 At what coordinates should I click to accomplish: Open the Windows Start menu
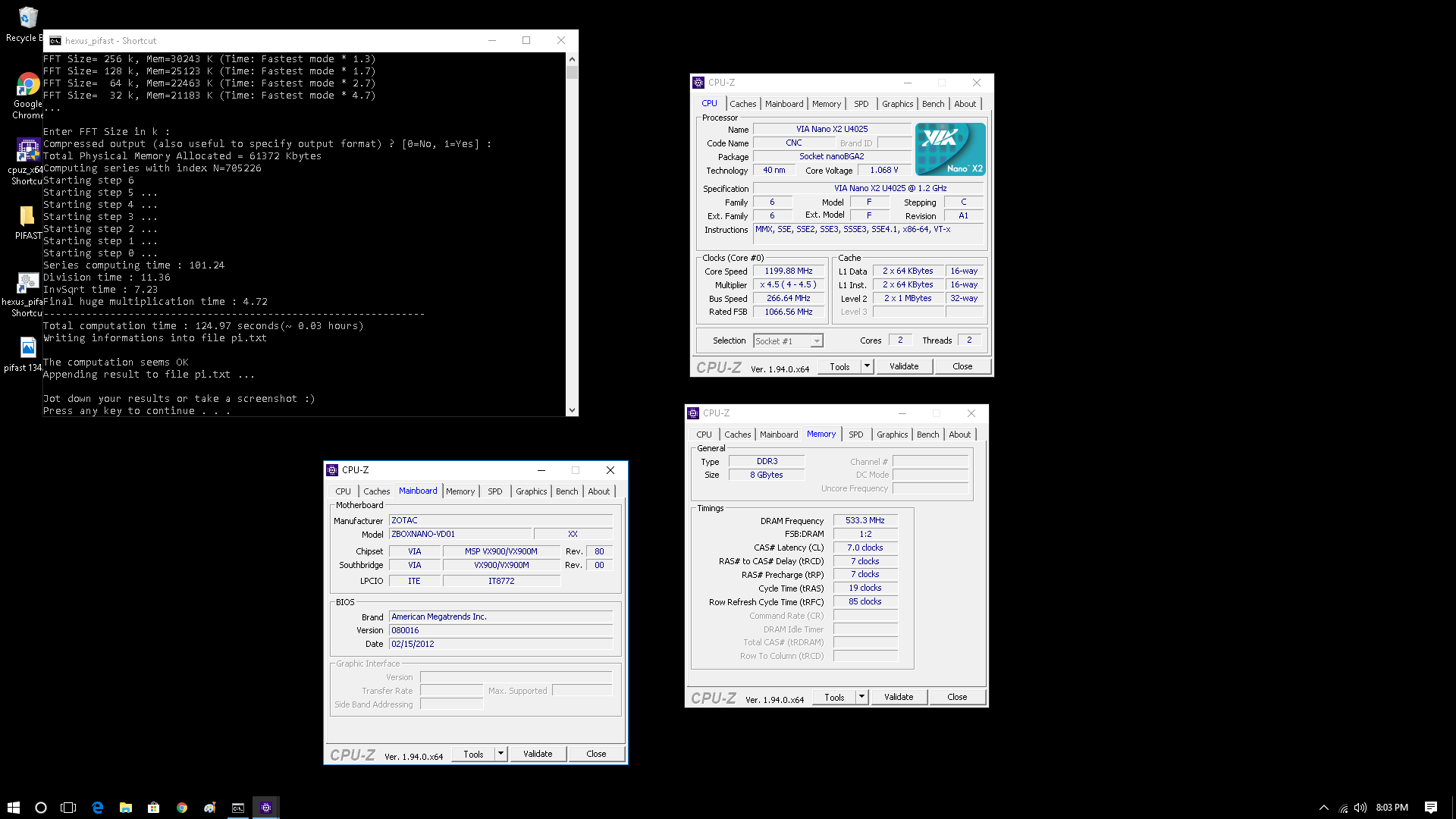click(x=13, y=808)
